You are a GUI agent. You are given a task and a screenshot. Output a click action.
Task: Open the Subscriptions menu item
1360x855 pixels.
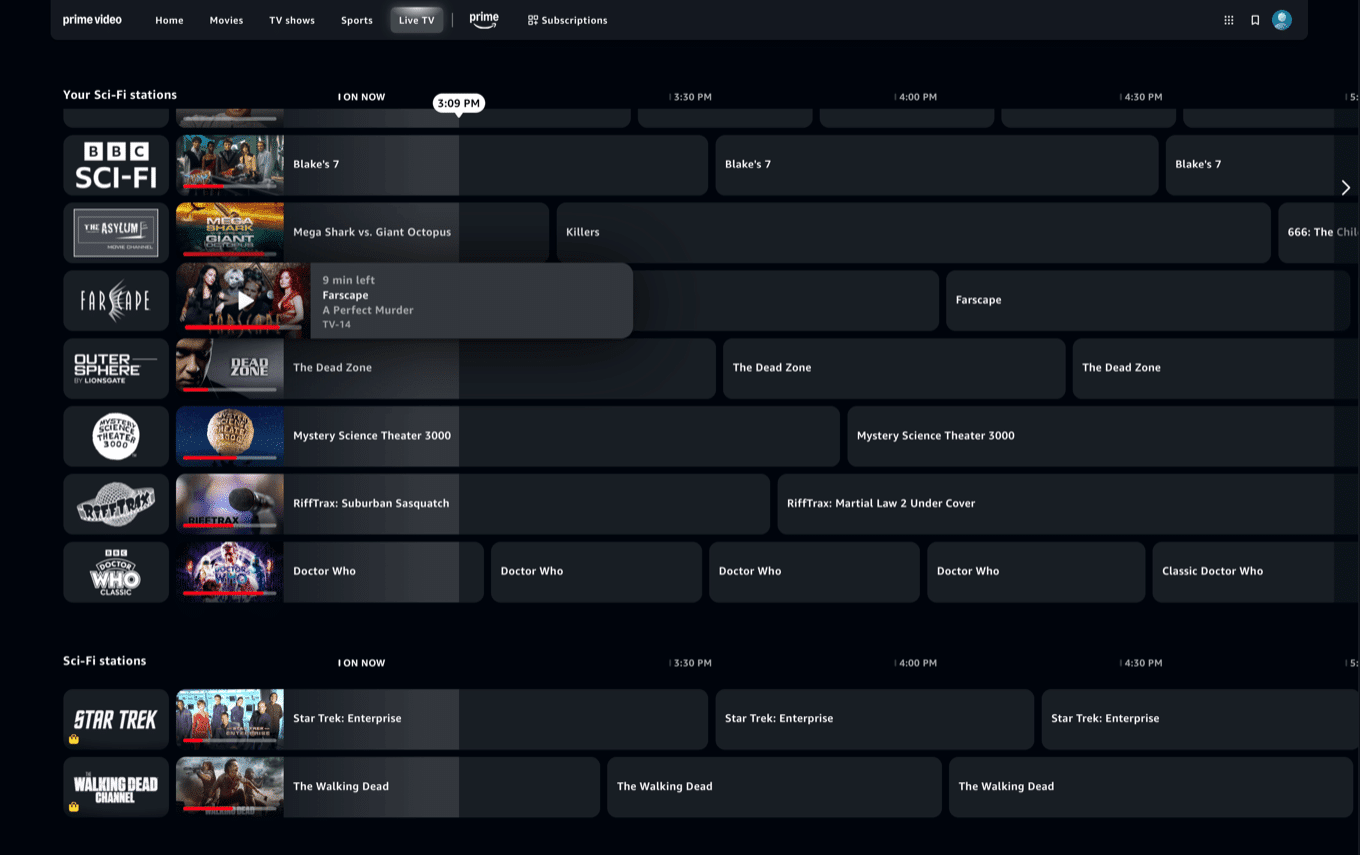(567, 20)
